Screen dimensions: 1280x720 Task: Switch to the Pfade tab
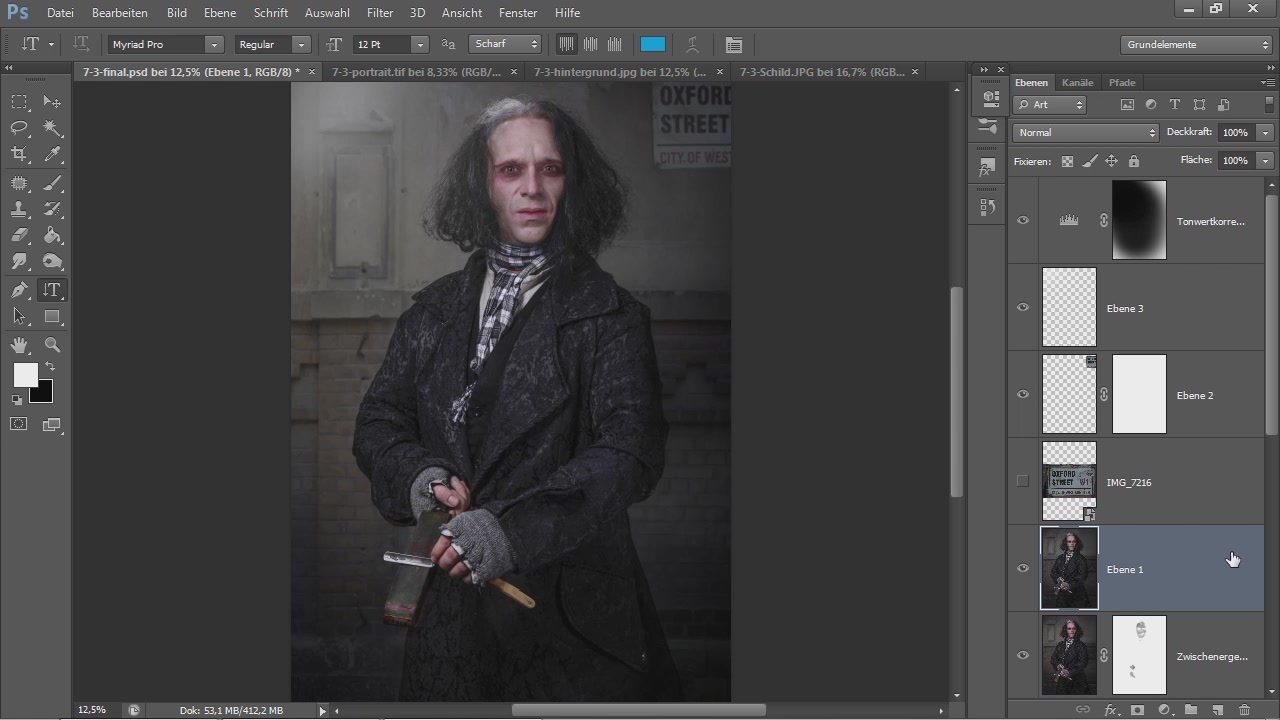click(x=1122, y=82)
